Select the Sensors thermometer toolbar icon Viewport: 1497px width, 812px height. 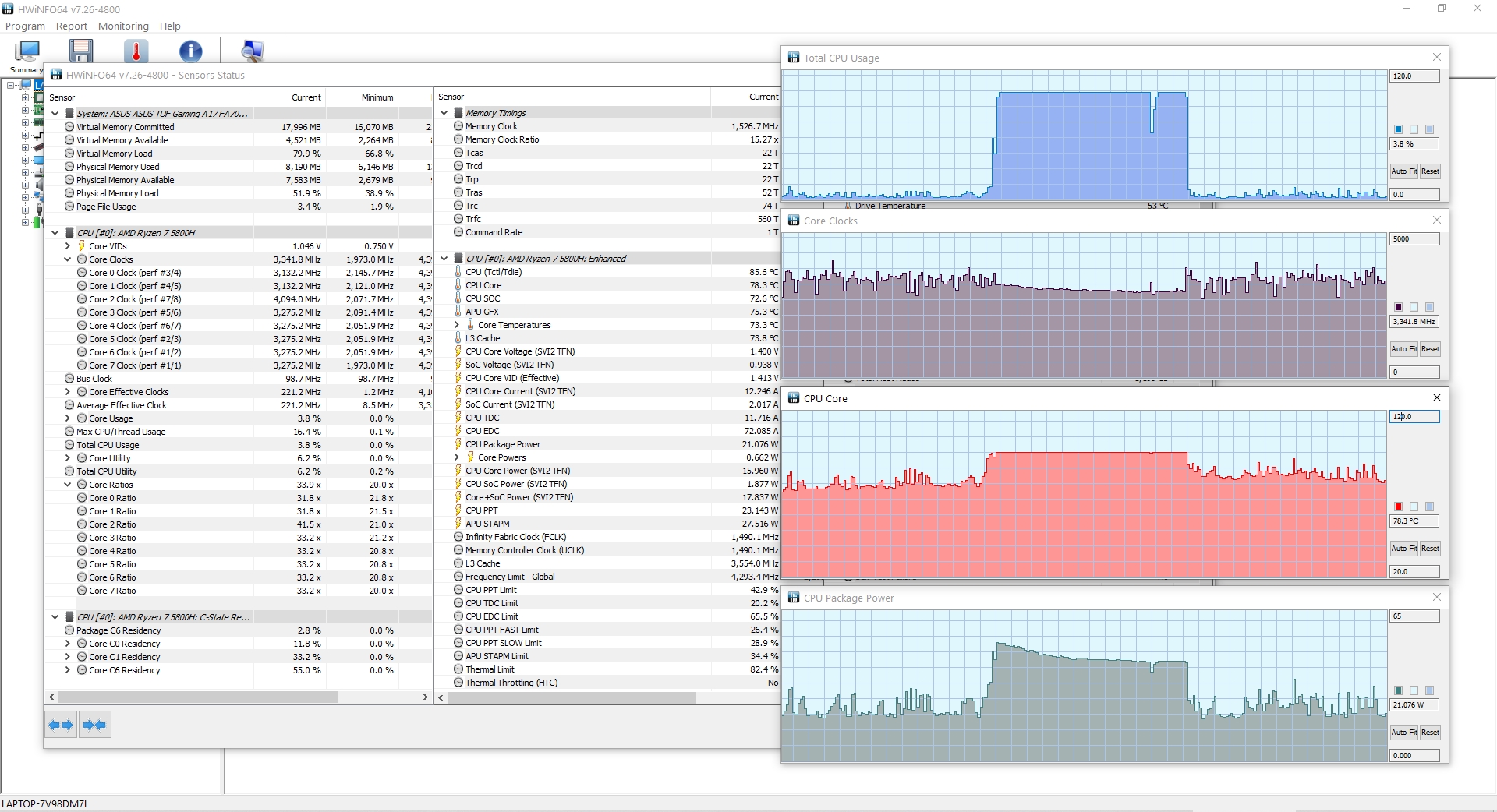click(136, 50)
